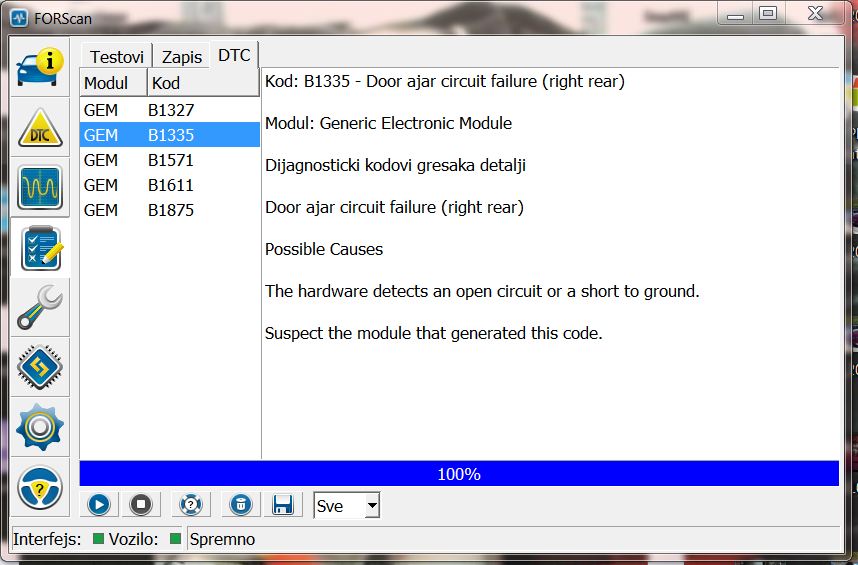
Task: Click the 'Modul: Generic Electronic Module' line
Action: [x=389, y=123]
